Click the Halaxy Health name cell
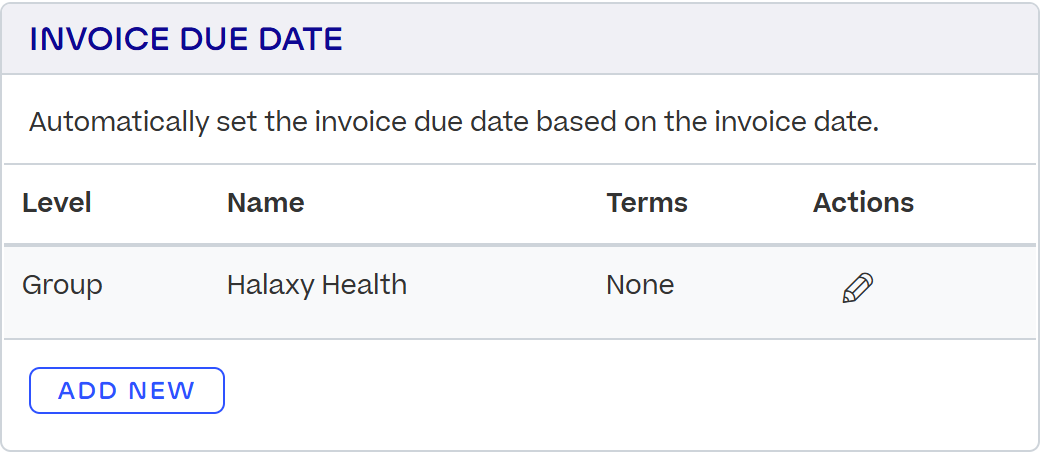 [x=316, y=285]
